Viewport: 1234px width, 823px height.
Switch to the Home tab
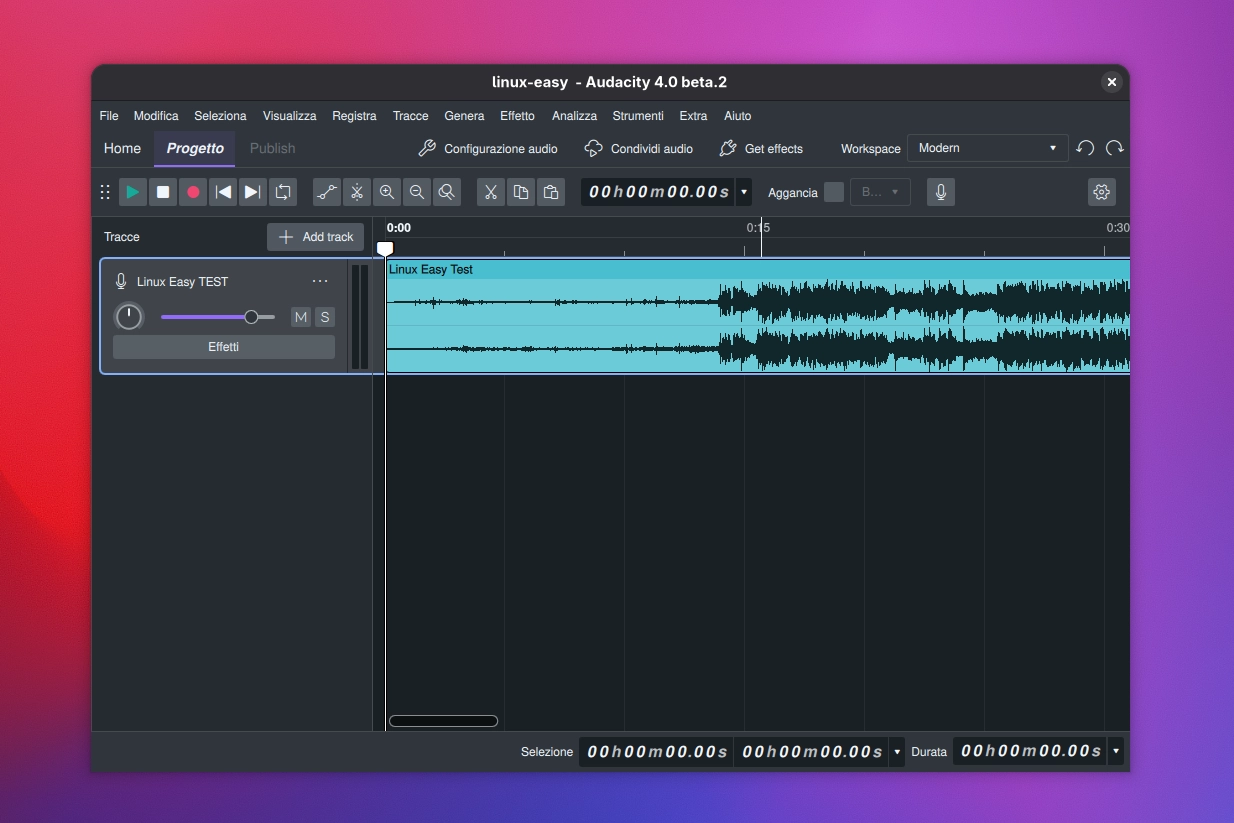122,148
